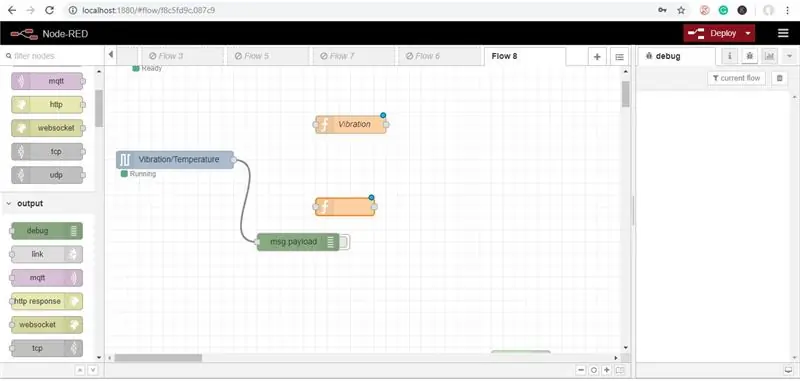Click the canvas horizontal scrollbar thumb
This screenshot has width=800, height=381.
[x=158, y=358]
